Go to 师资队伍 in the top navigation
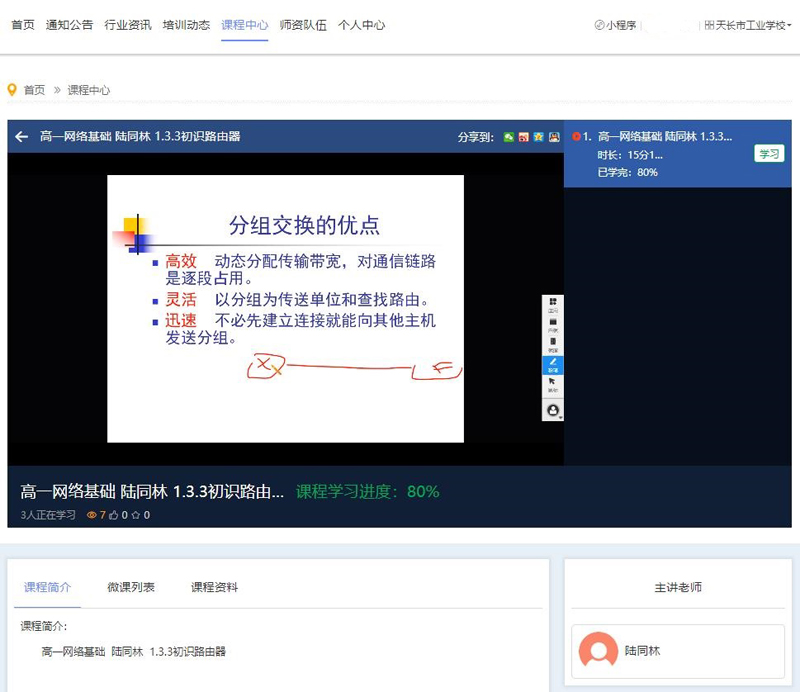The image size is (800, 692). [x=303, y=25]
